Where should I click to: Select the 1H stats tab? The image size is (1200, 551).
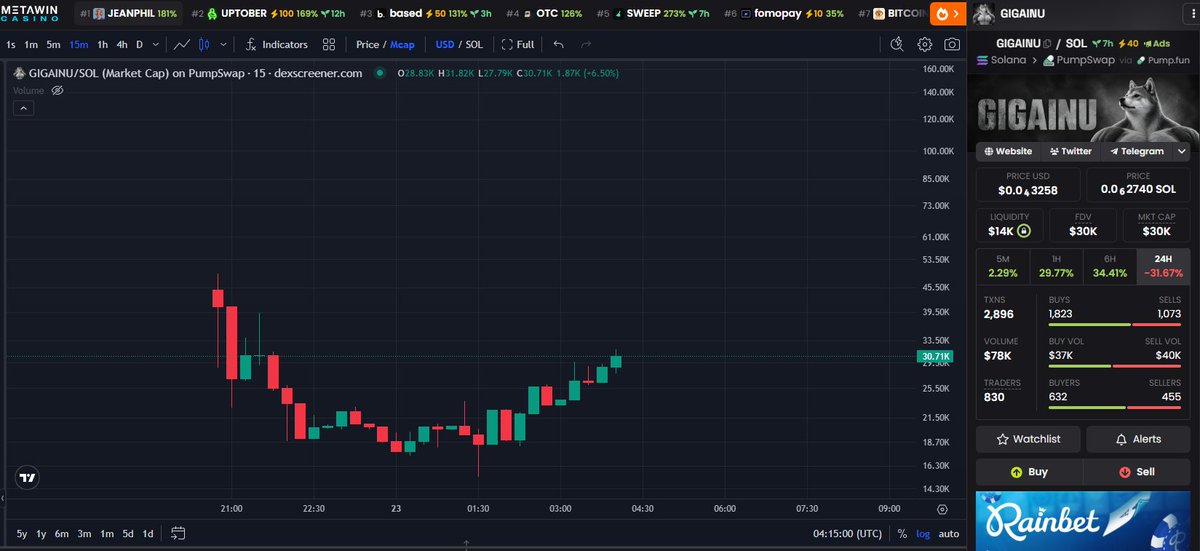(1055, 265)
